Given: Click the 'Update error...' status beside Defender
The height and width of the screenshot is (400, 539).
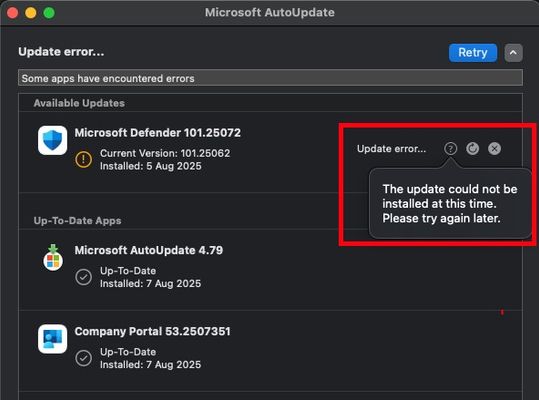Looking at the screenshot, I should pos(391,149).
